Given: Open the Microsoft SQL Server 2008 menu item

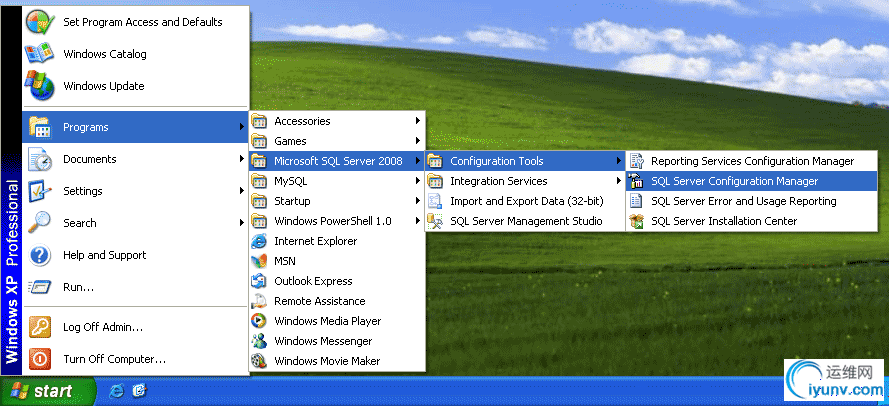Looking at the screenshot, I should [x=337, y=161].
